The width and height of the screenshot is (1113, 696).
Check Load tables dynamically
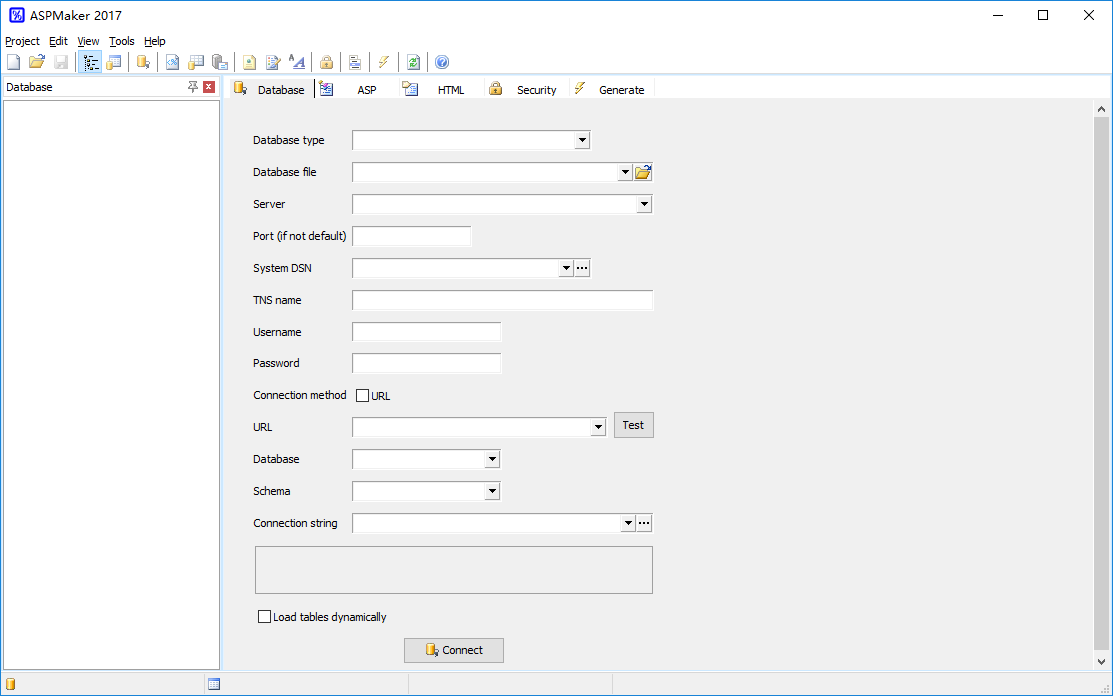[x=264, y=616]
